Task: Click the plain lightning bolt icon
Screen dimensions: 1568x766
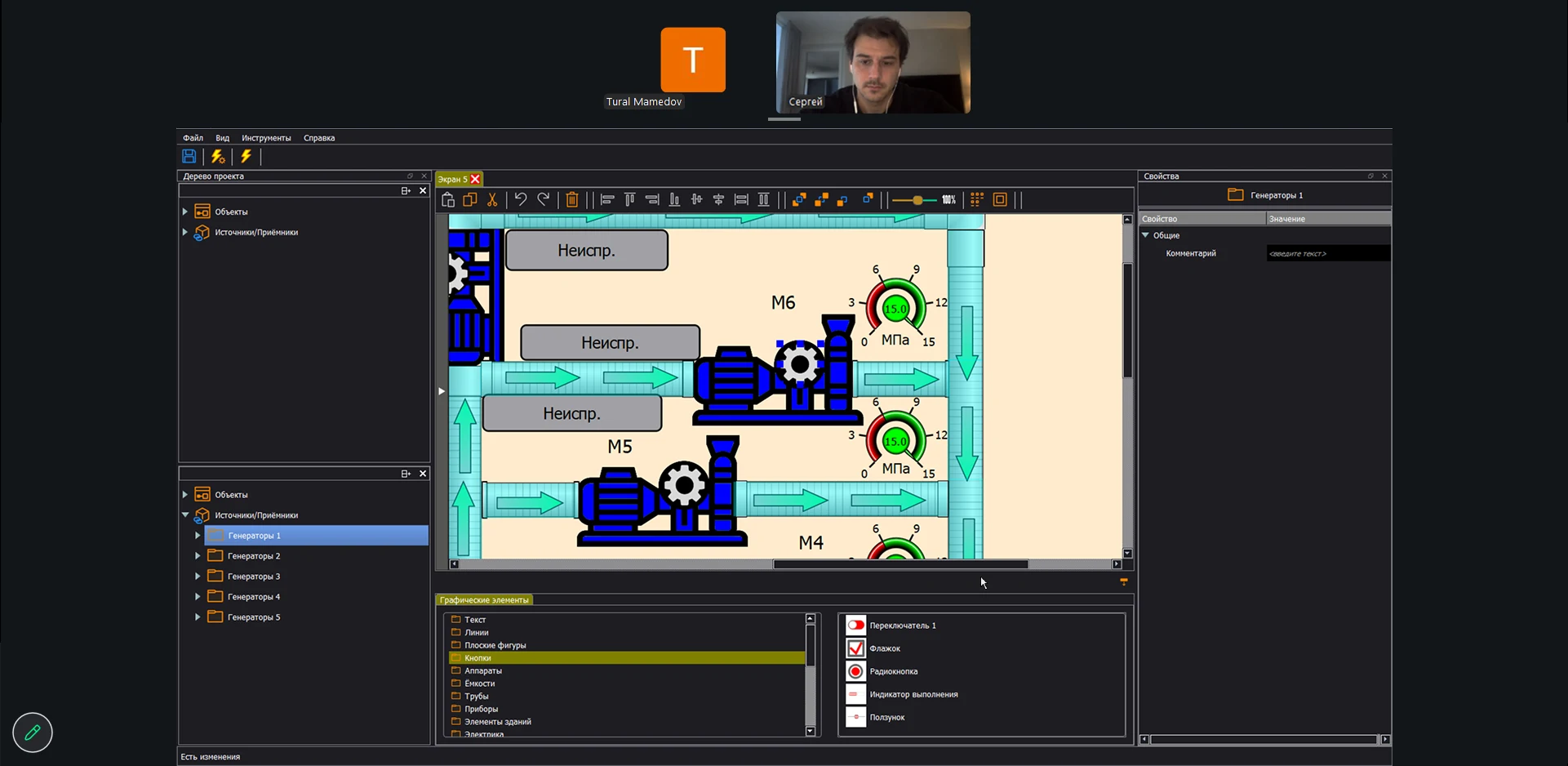Action: (x=246, y=156)
